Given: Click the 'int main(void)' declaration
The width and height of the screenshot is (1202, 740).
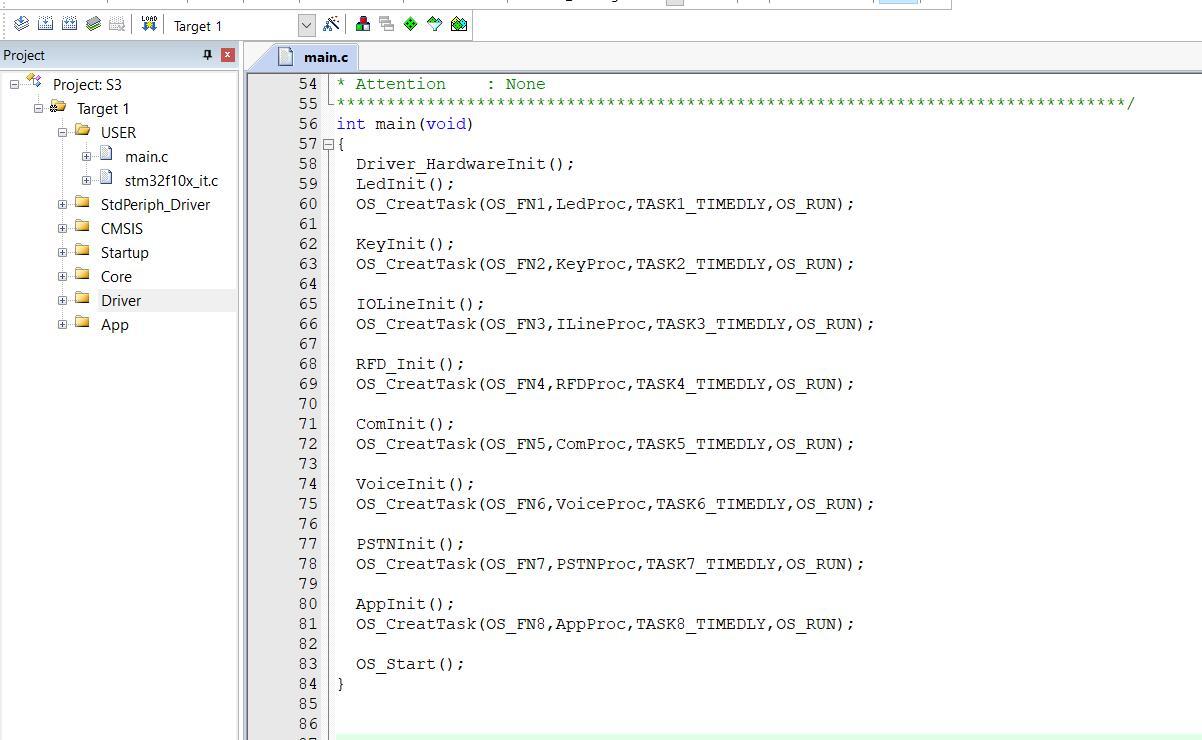Looking at the screenshot, I should pyautogui.click(x=405, y=124).
